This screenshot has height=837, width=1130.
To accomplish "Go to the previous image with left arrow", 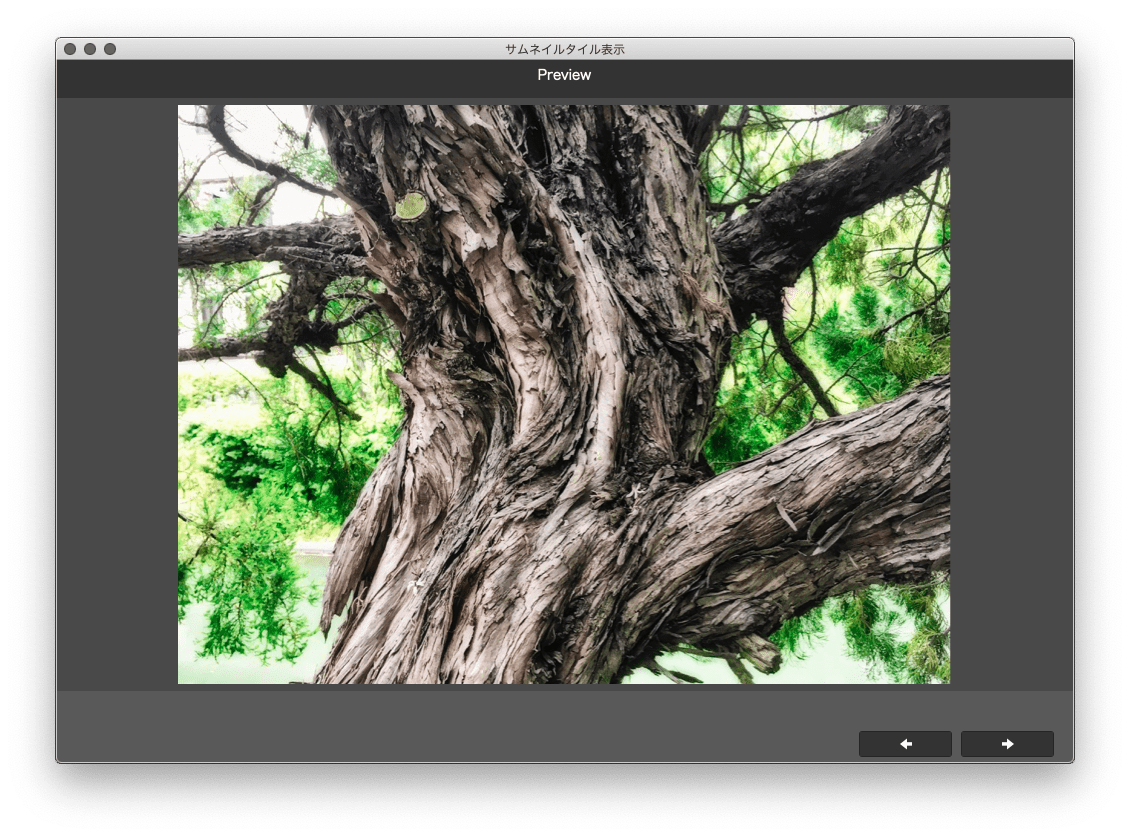I will point(904,744).
